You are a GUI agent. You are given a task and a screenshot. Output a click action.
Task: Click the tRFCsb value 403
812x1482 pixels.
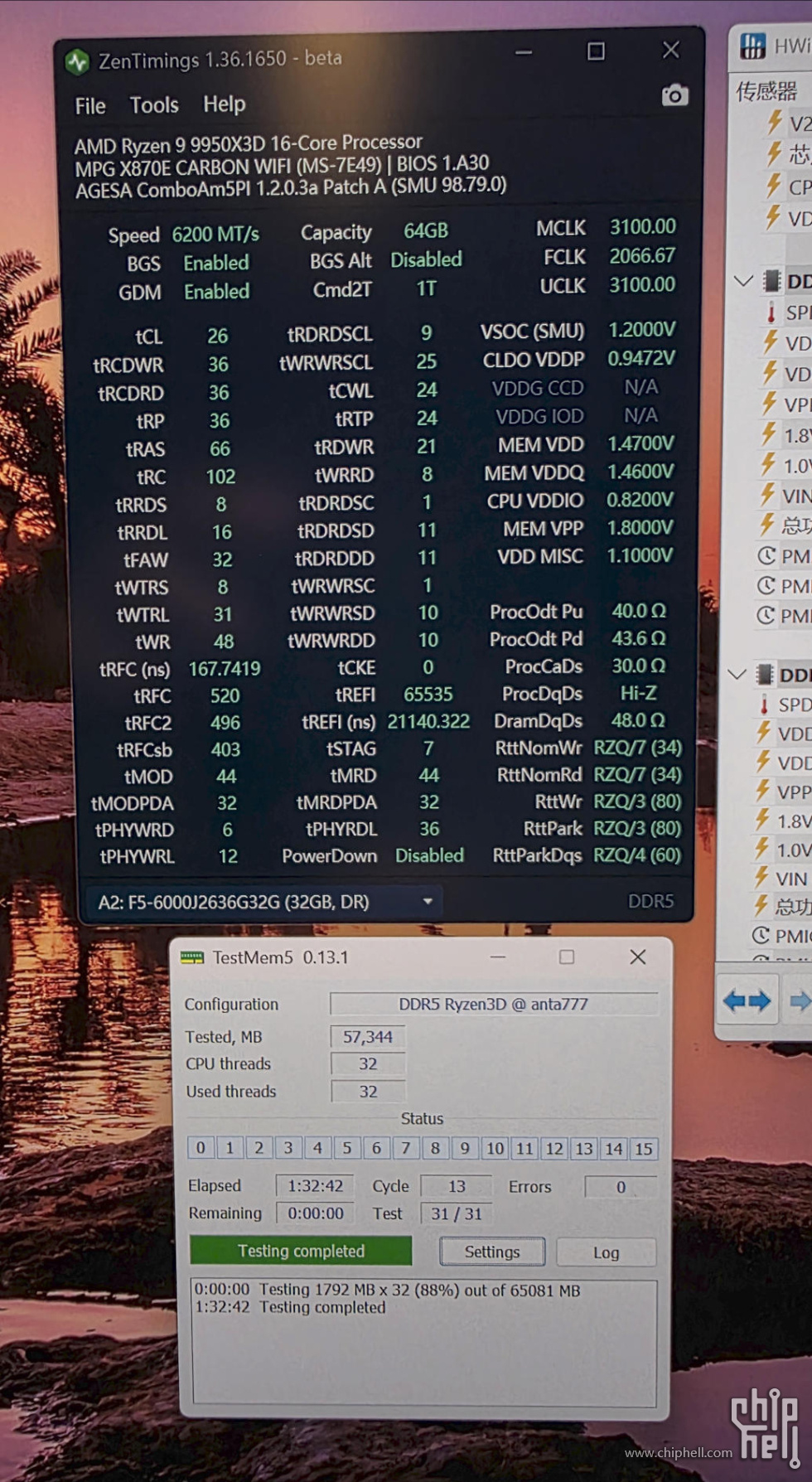tap(225, 750)
